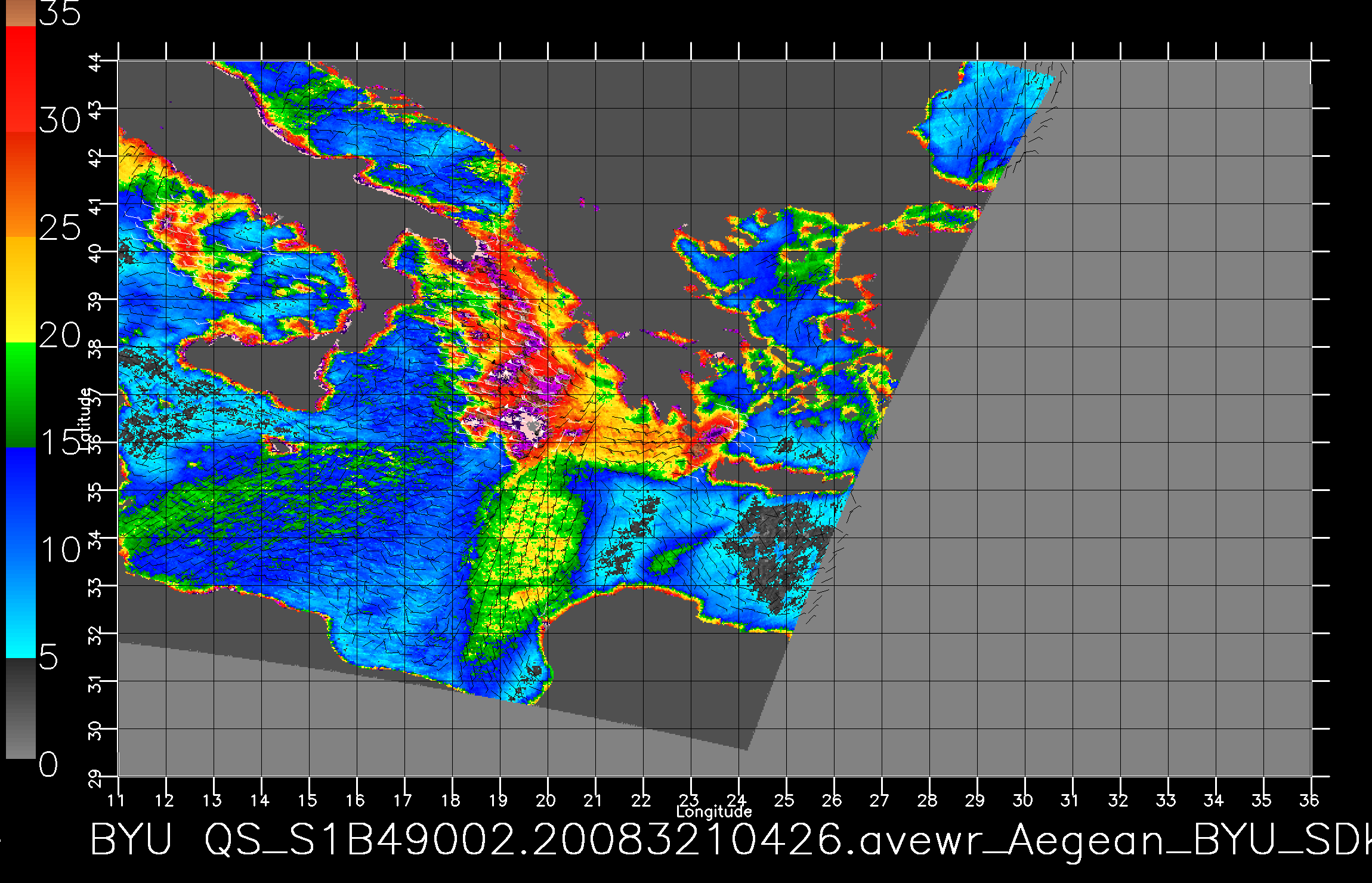
Task: Click latitude tick label '42'
Action: [x=95, y=158]
